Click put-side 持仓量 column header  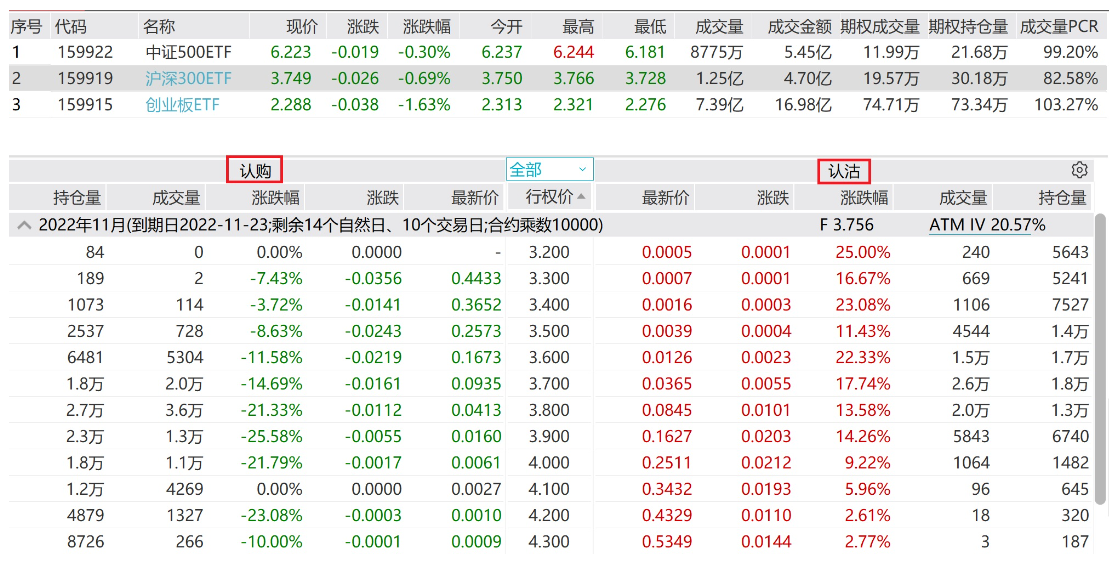(1062, 197)
